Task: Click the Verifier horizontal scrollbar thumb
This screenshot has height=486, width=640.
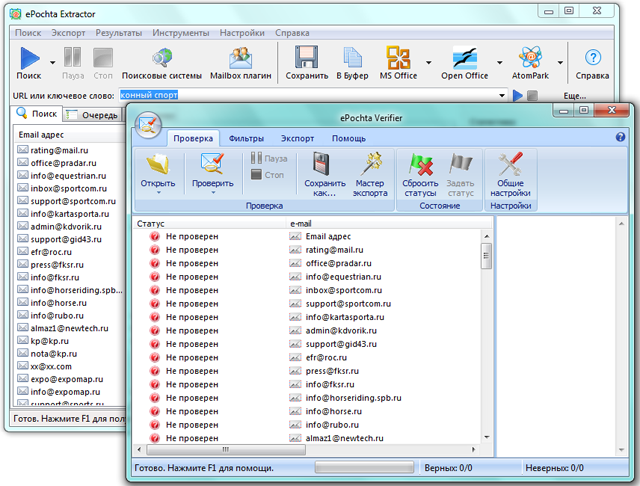Action: click(226, 449)
